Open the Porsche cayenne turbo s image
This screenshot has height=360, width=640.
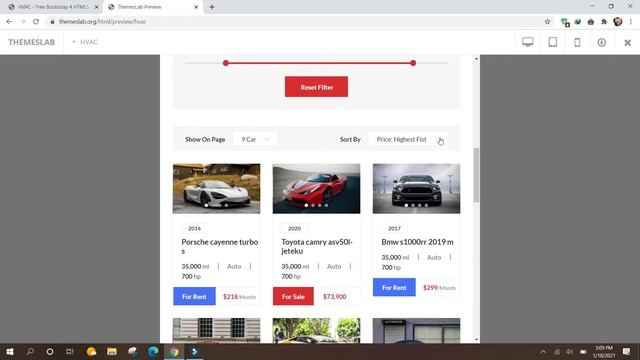click(216, 189)
